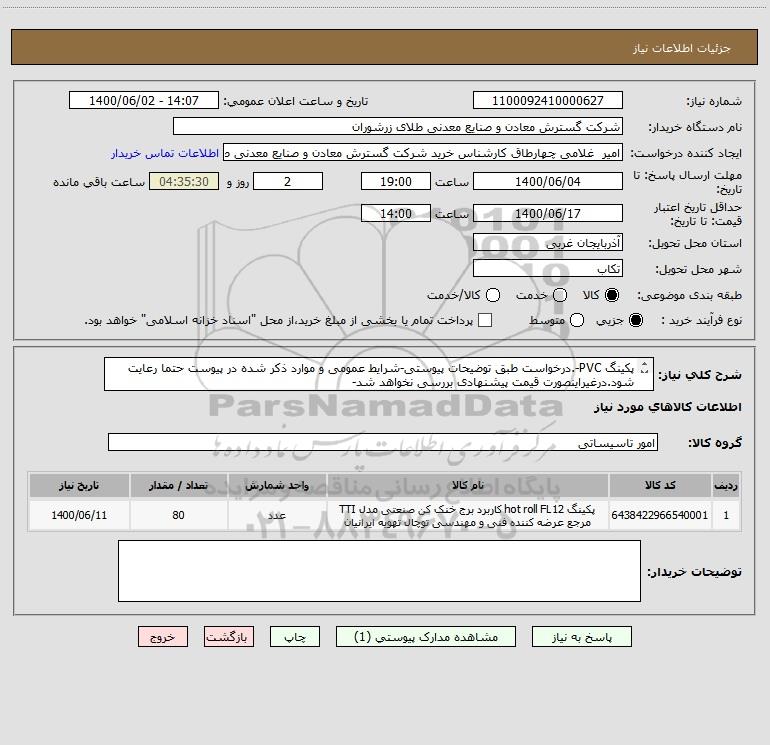Click the تعداد / مقدار column header

pyautogui.click(x=178, y=485)
